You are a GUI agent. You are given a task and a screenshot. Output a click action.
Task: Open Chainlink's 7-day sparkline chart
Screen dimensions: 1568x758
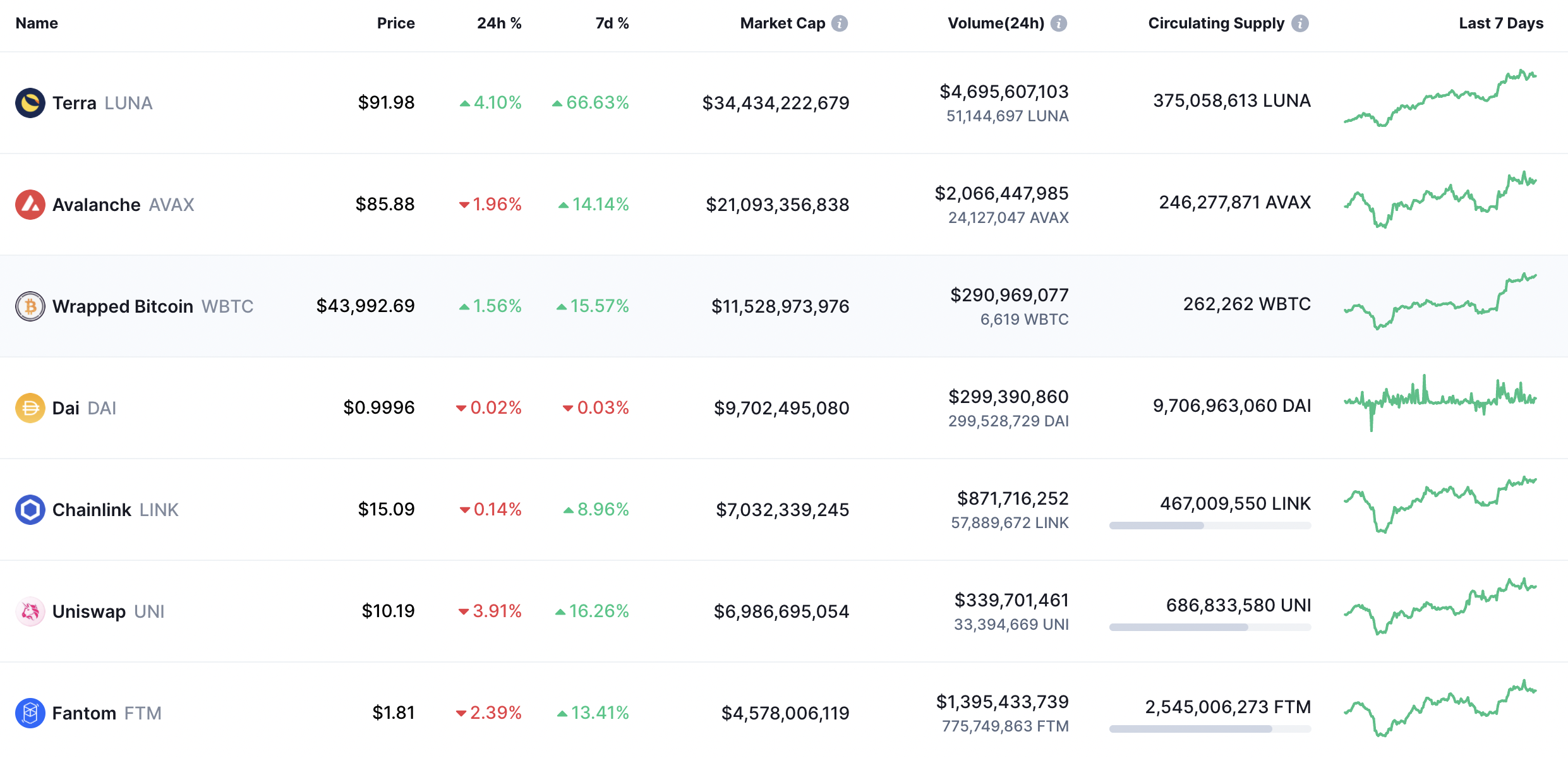[x=1440, y=505]
